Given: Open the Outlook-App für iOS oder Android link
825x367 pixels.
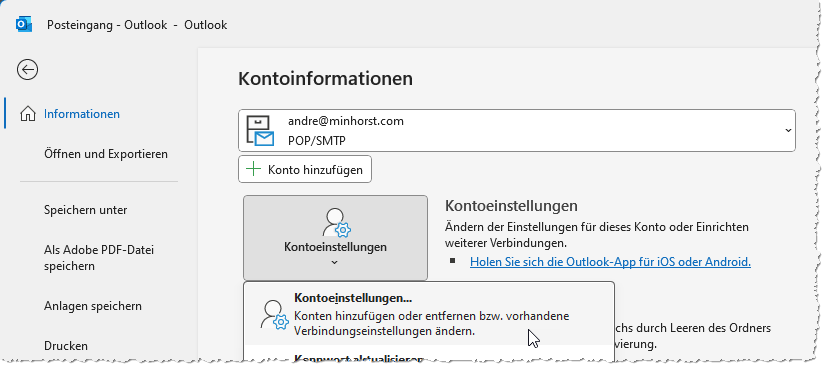Looking at the screenshot, I should [610, 262].
